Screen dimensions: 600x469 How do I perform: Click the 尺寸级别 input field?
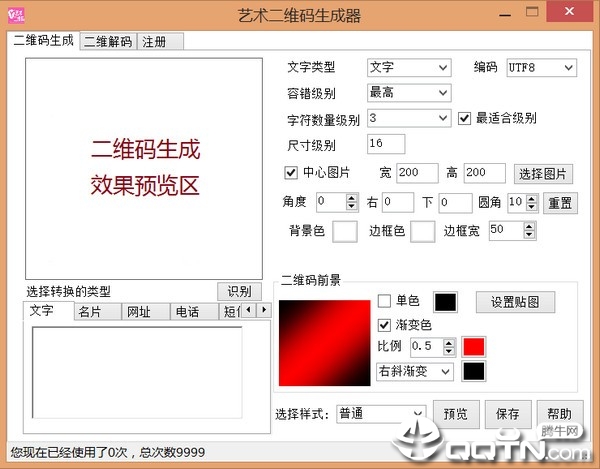coord(386,144)
